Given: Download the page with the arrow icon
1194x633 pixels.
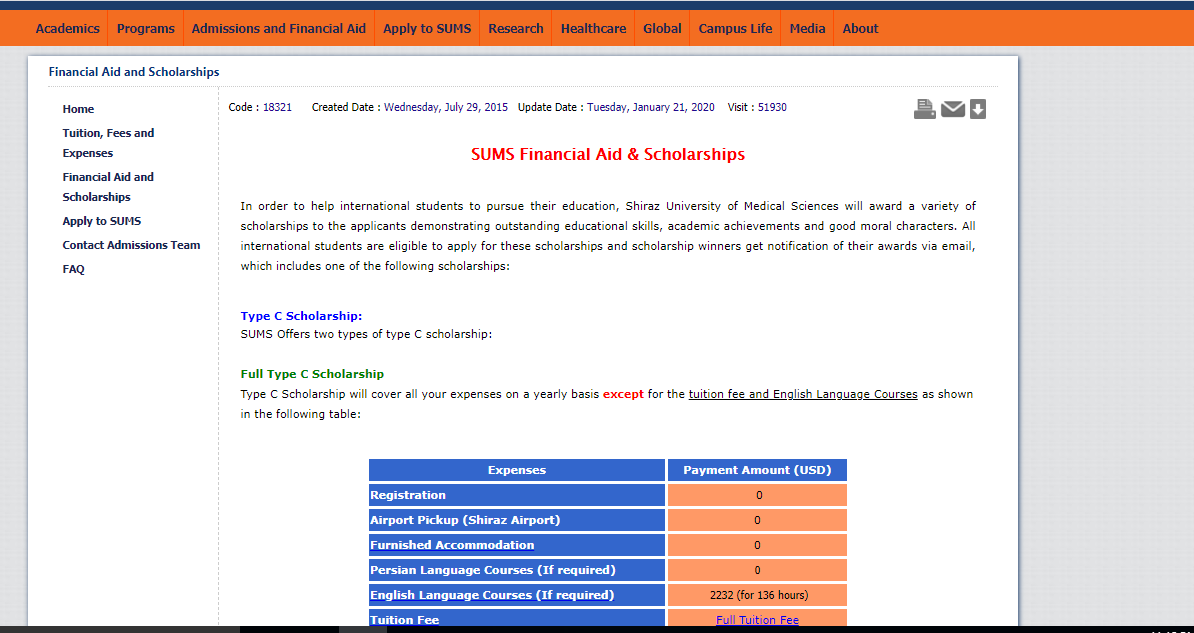Looking at the screenshot, I should click(x=978, y=109).
